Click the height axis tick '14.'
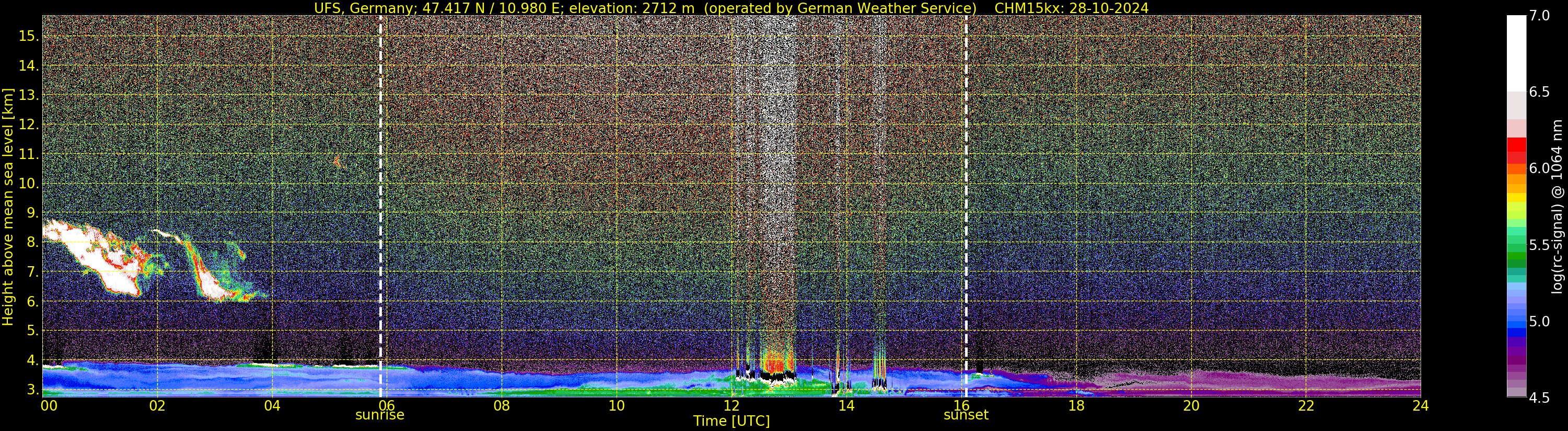Screen dimensions: 1568x431 (29, 65)
